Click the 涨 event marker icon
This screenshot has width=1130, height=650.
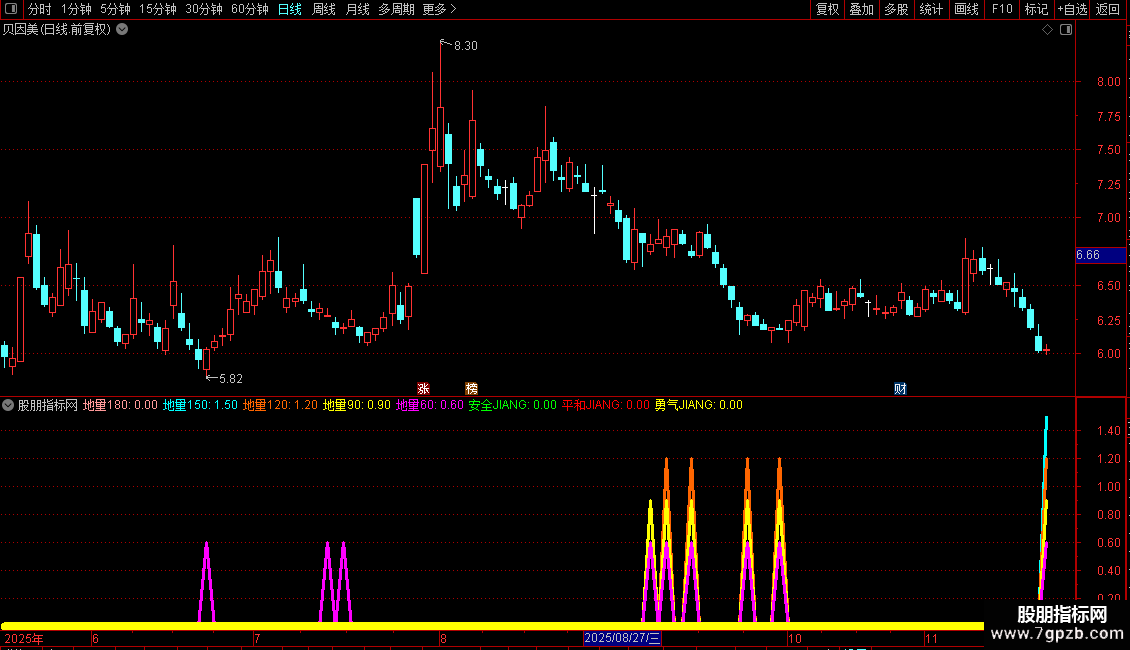coord(423,388)
